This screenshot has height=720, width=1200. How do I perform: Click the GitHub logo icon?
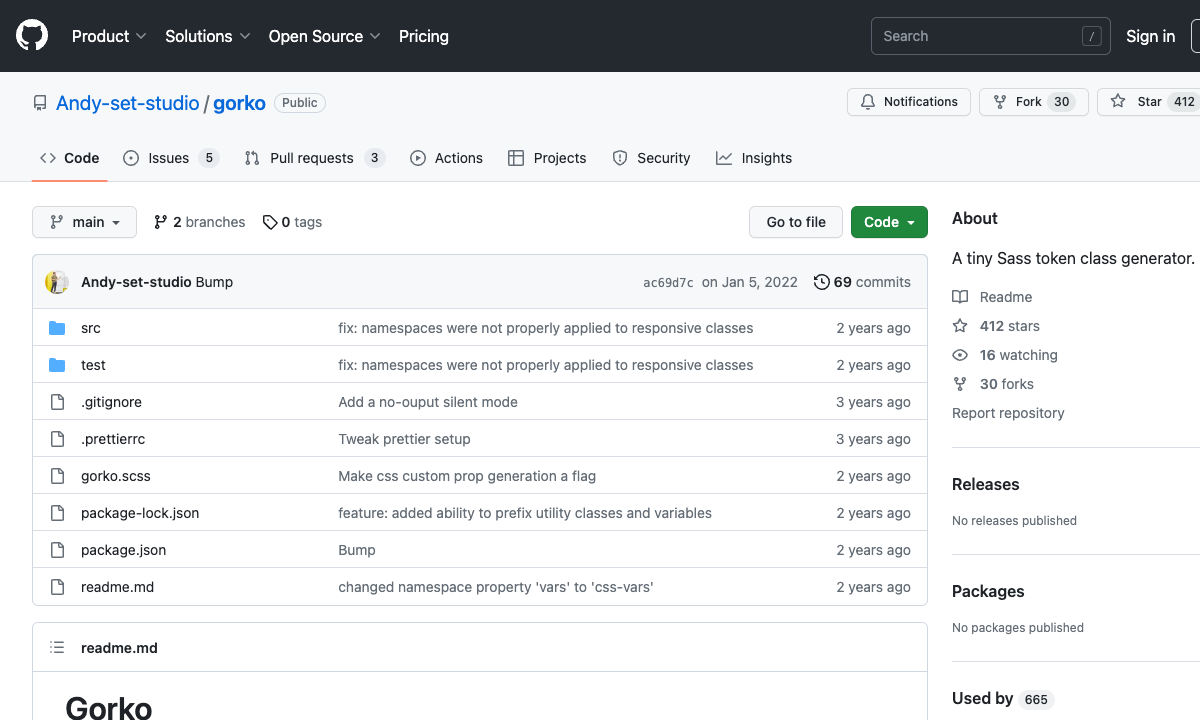pos(32,36)
